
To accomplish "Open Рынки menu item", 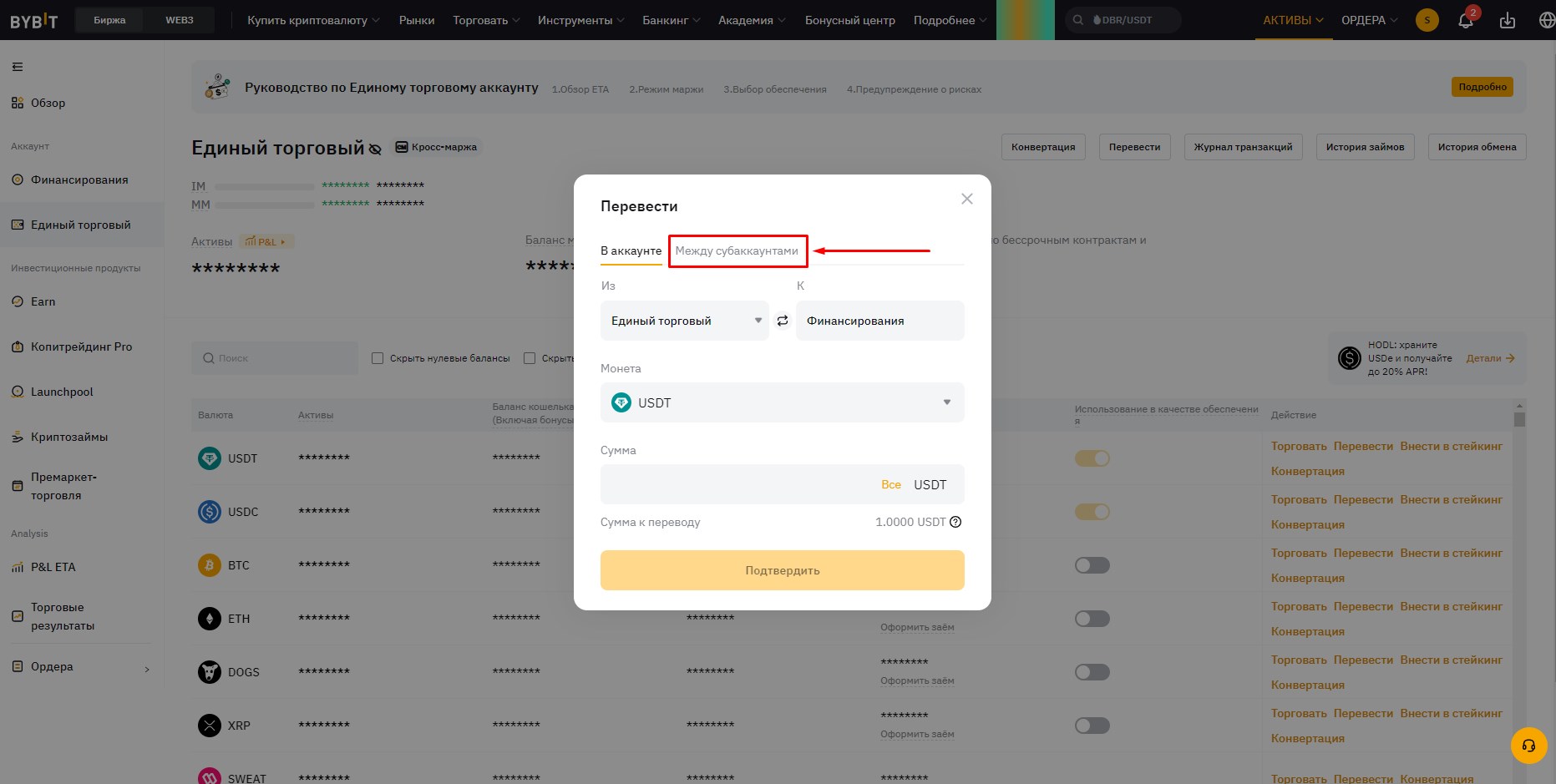I will pyautogui.click(x=417, y=20).
